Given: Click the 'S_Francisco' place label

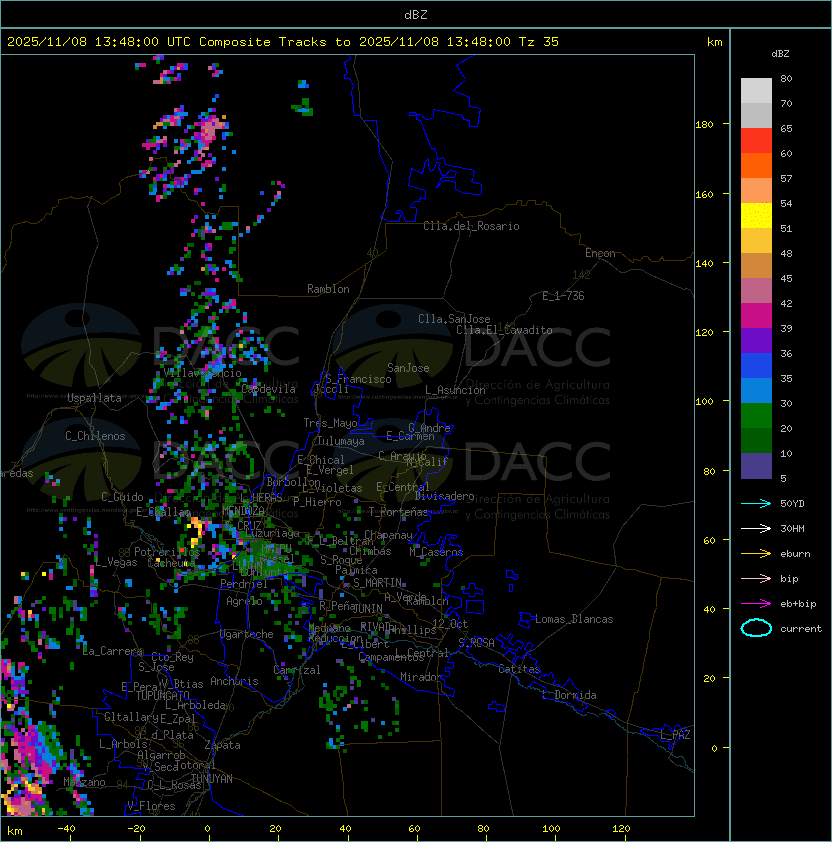Looking at the screenshot, I should [358, 379].
